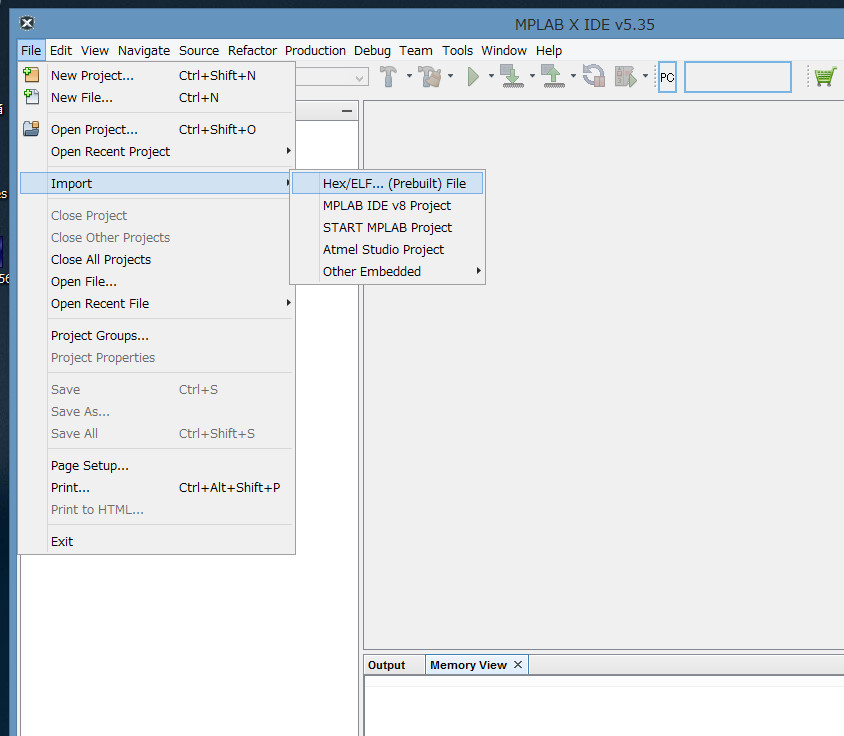Click the Build Project hammer icon
The image size is (844, 736).
388,76
